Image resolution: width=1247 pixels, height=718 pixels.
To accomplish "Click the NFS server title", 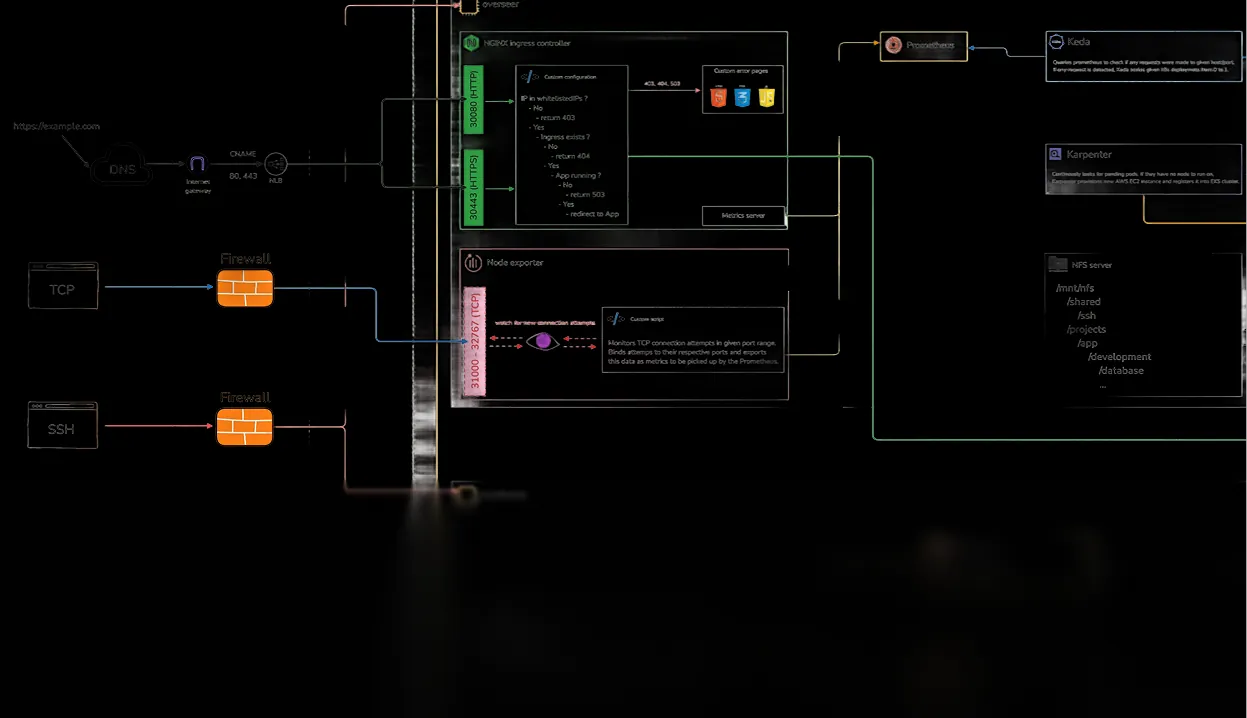I will click(x=1091, y=265).
